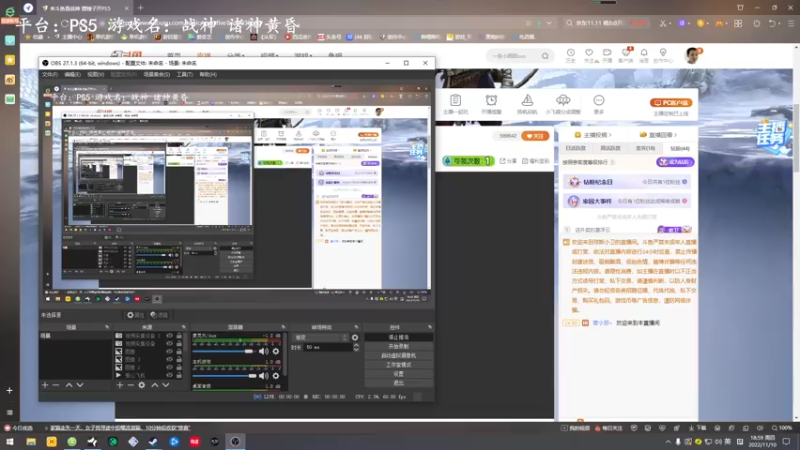Open 工具(T) menu in OBS
This screenshot has height=450, width=800.
185,74
